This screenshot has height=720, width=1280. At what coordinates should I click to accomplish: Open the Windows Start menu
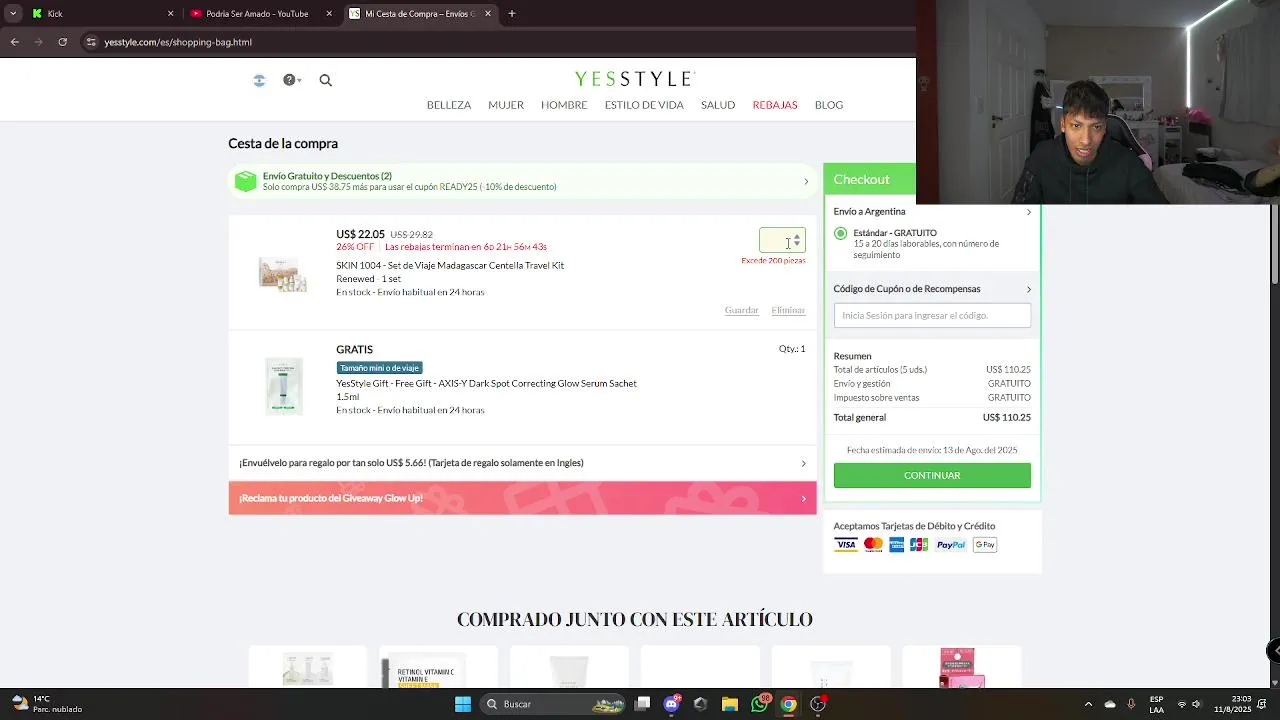click(x=462, y=704)
